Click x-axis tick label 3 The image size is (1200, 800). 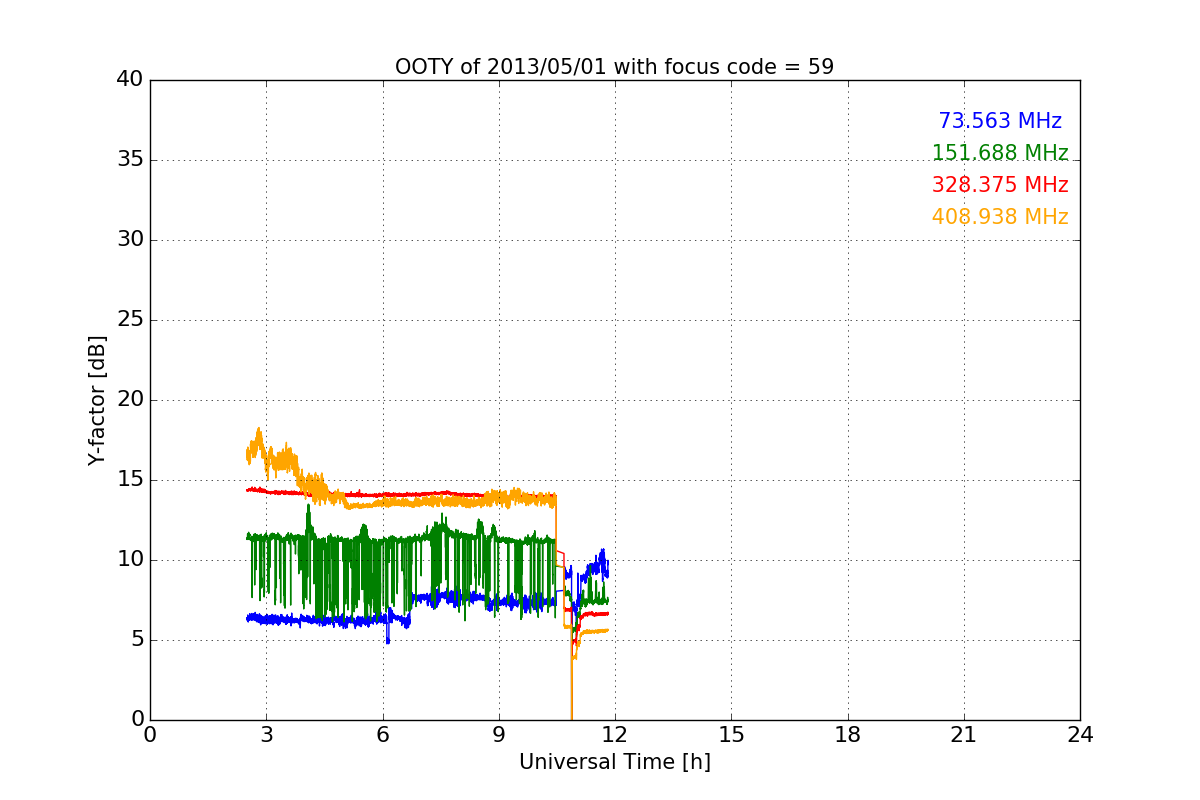click(266, 734)
